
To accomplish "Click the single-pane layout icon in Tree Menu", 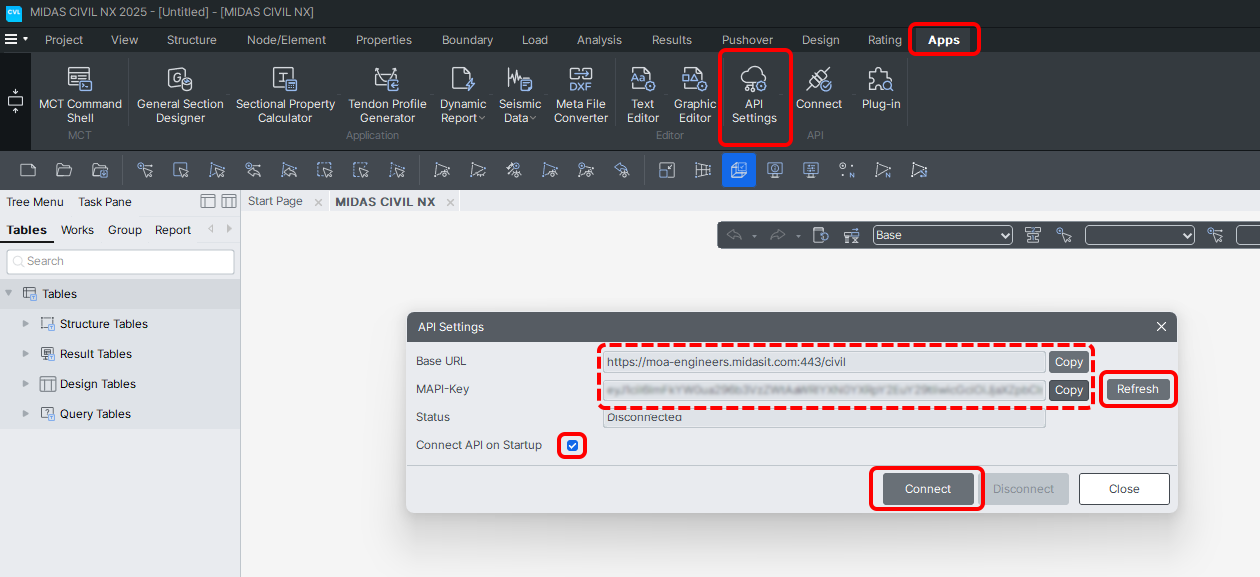I will pyautogui.click(x=208, y=201).
